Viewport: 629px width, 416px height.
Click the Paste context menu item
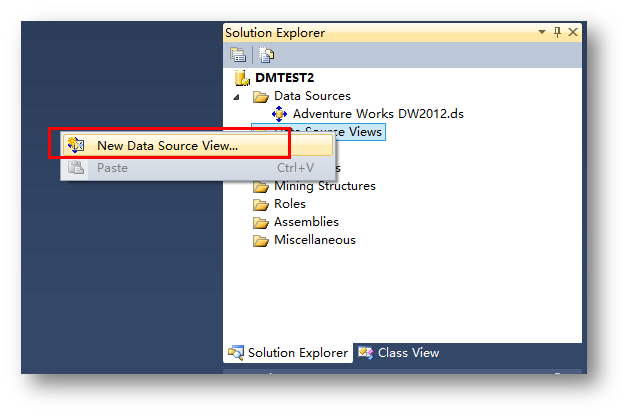coord(112,168)
